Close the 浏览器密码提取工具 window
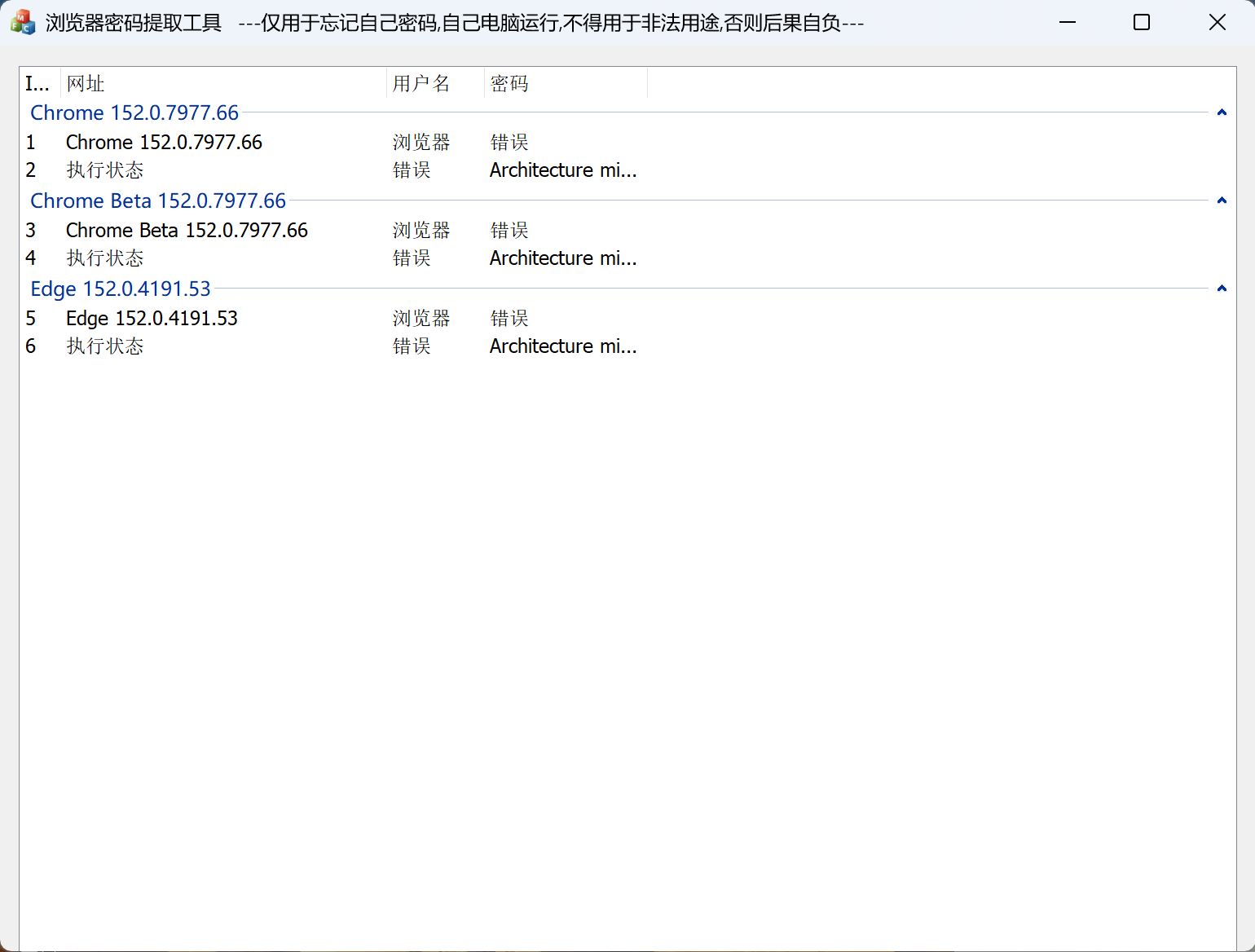The image size is (1255, 952). click(x=1217, y=22)
